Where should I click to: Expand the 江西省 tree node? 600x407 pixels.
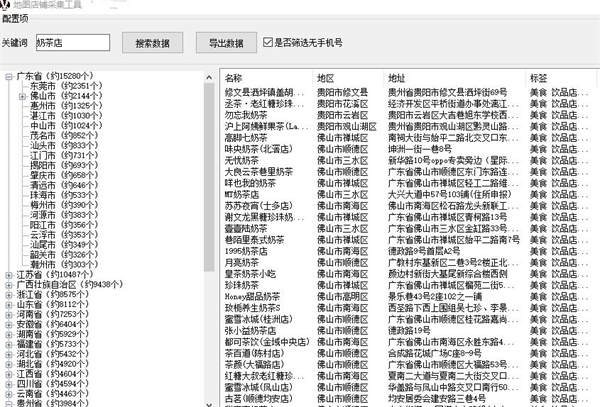tap(9, 374)
